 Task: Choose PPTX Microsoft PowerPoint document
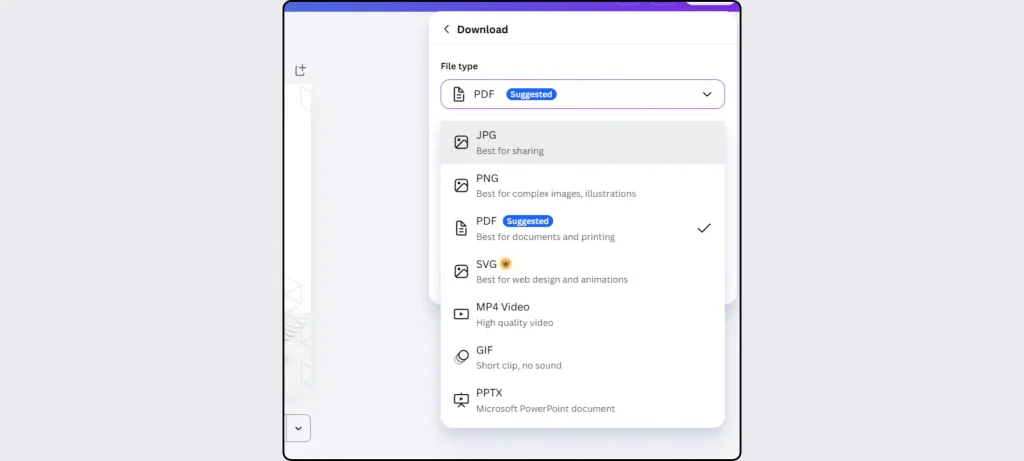(583, 400)
